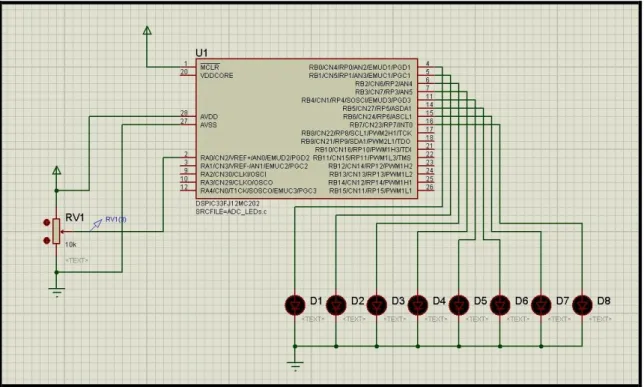Select the LED D6 symbol

(500, 305)
